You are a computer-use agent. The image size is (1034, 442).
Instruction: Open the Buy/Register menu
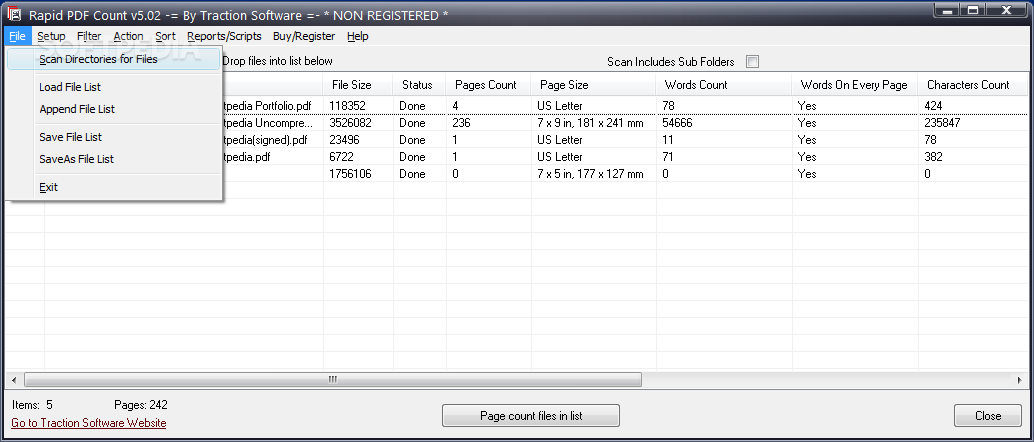click(304, 36)
